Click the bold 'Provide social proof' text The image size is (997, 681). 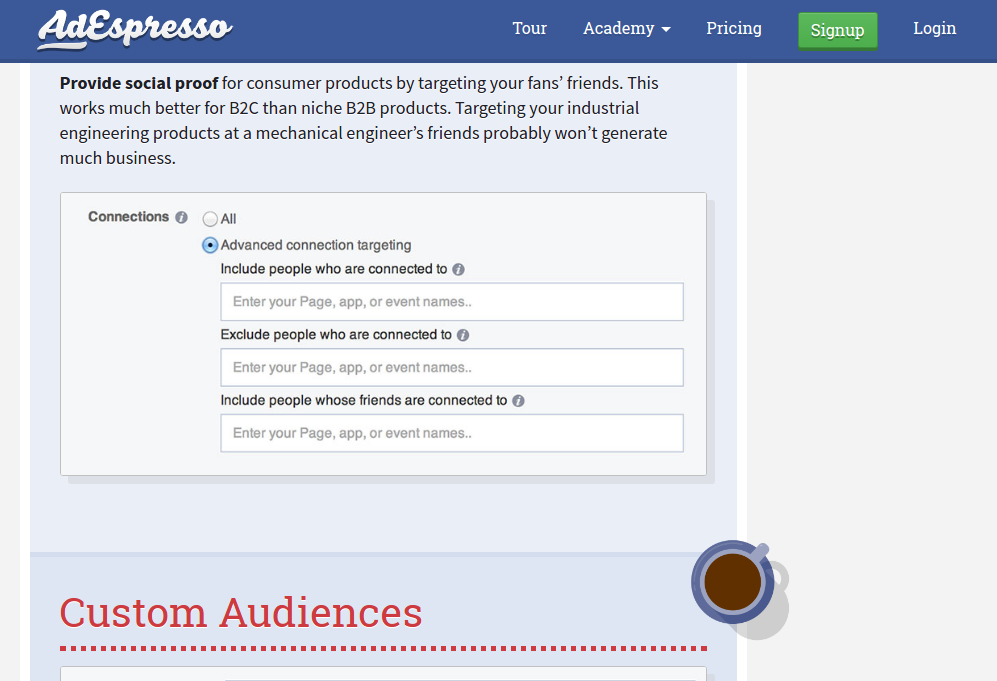coord(139,83)
